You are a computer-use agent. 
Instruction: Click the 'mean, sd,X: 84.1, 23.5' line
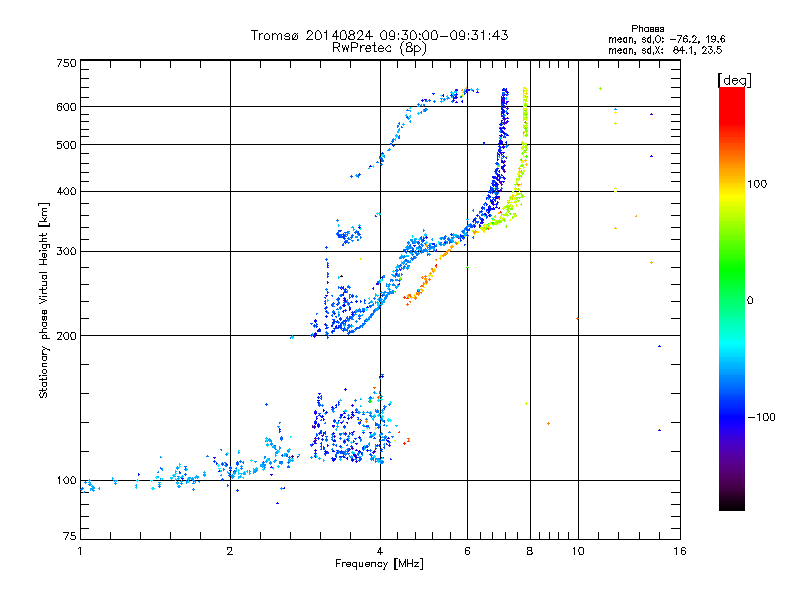tap(665, 50)
